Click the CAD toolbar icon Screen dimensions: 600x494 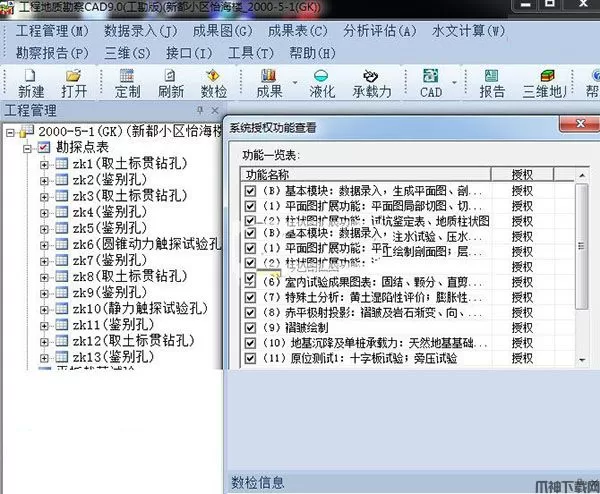[x=430, y=75]
